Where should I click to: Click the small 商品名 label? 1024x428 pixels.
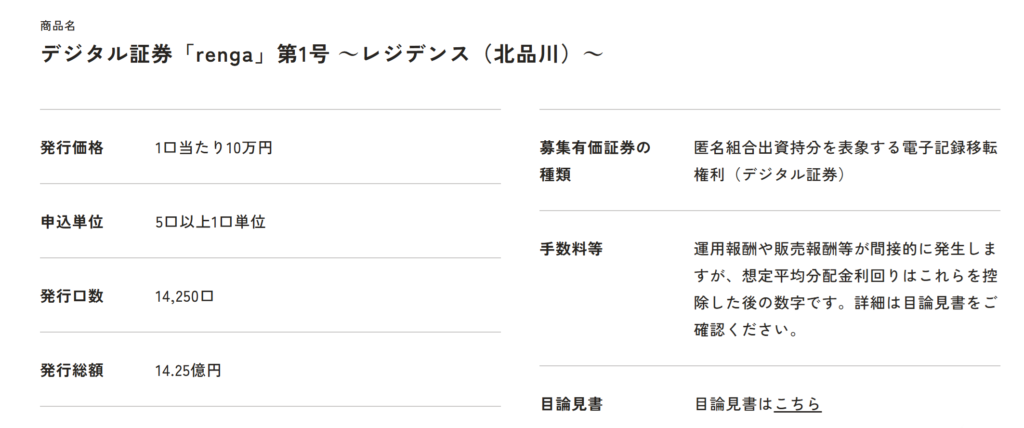click(56, 25)
